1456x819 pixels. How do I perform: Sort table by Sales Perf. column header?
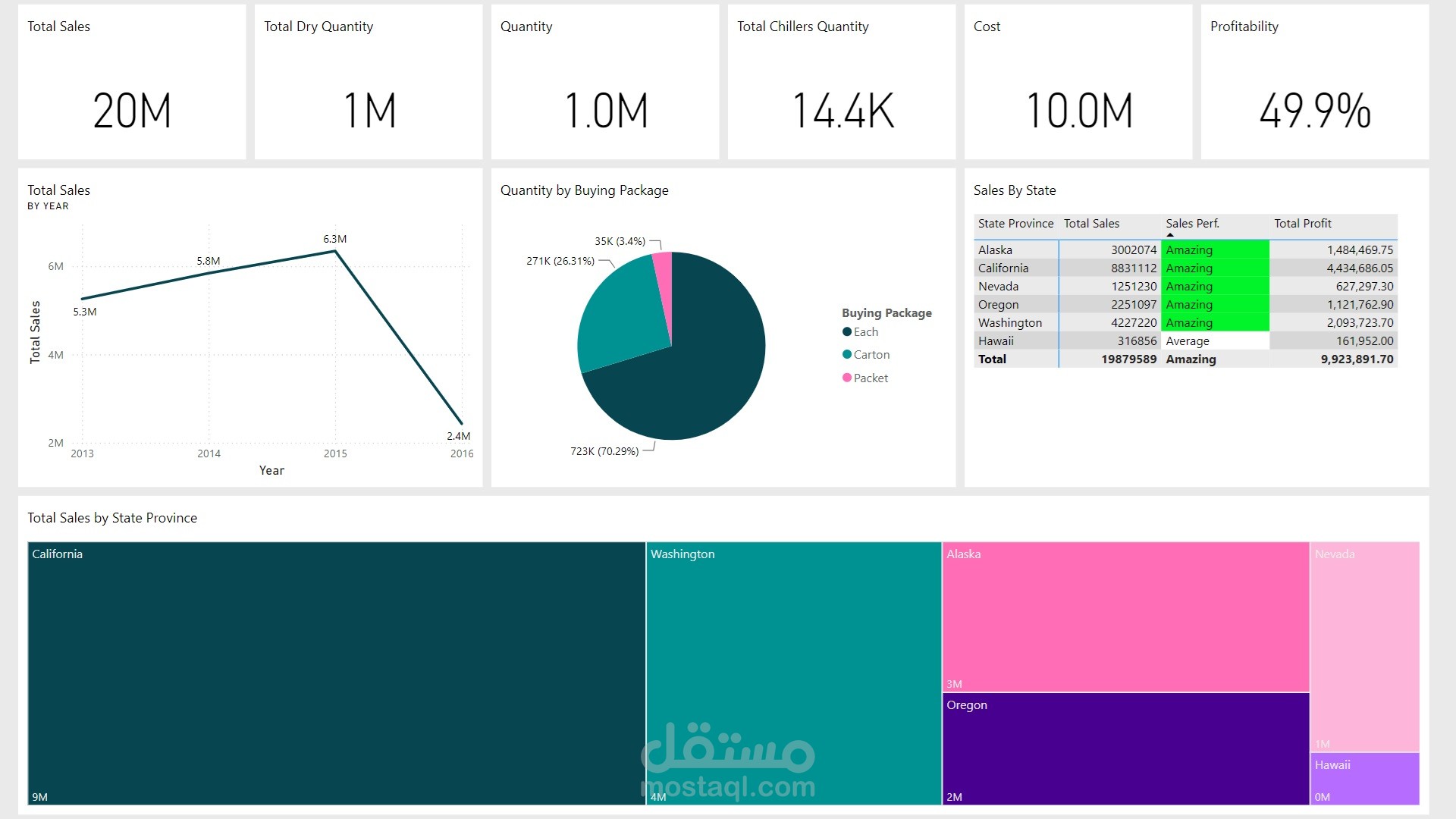pos(1192,223)
